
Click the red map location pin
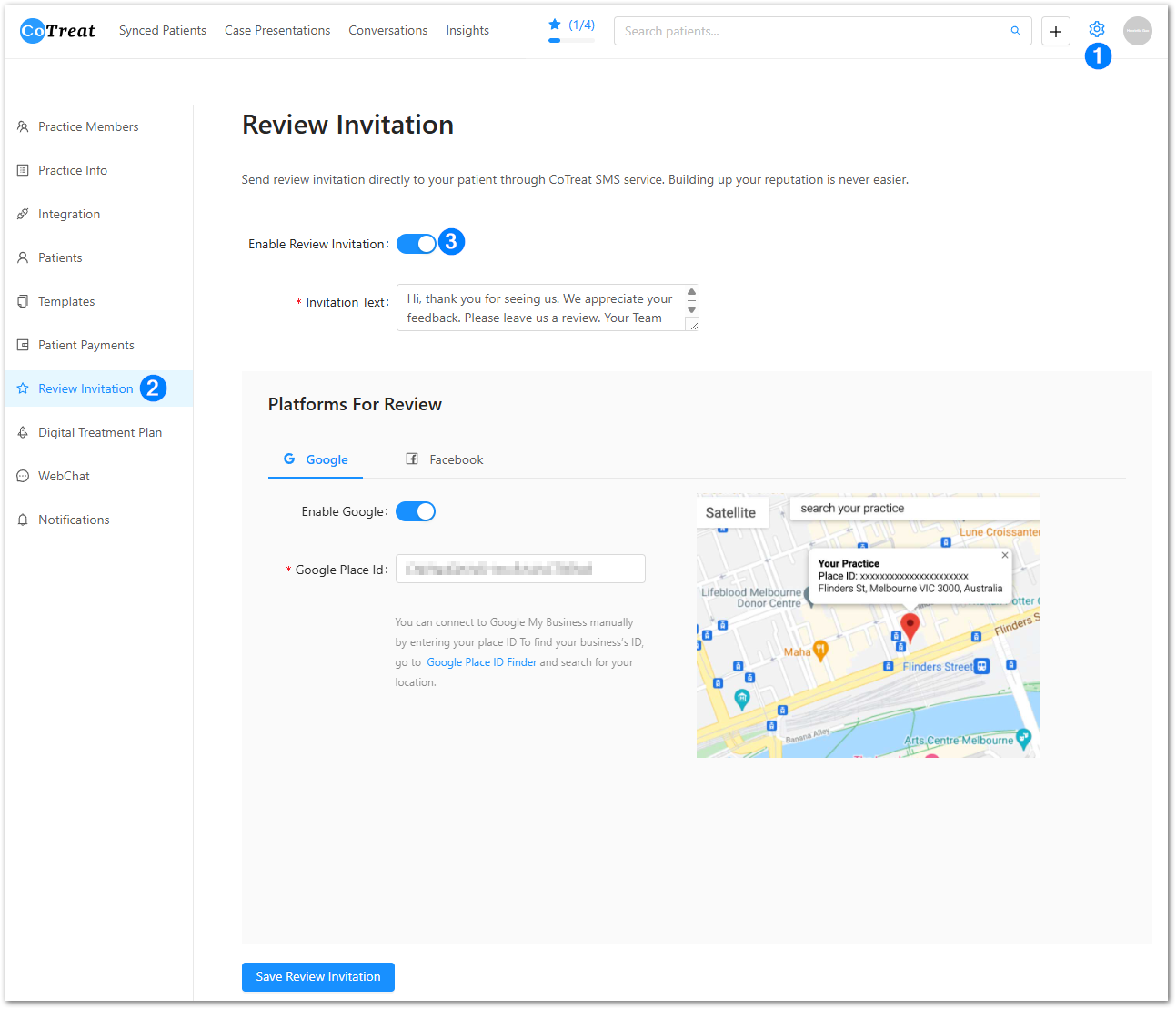click(x=910, y=626)
